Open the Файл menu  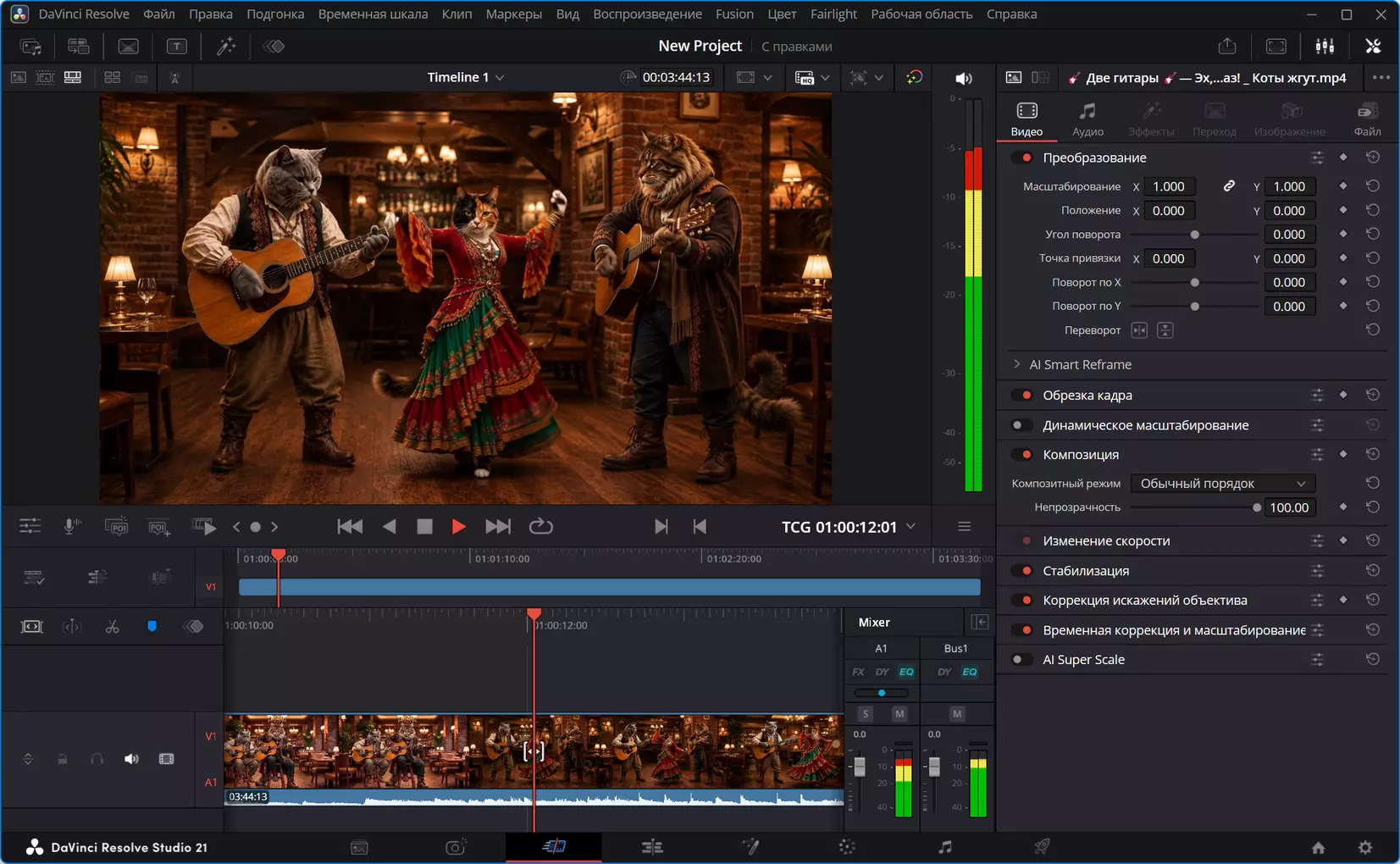tap(159, 14)
